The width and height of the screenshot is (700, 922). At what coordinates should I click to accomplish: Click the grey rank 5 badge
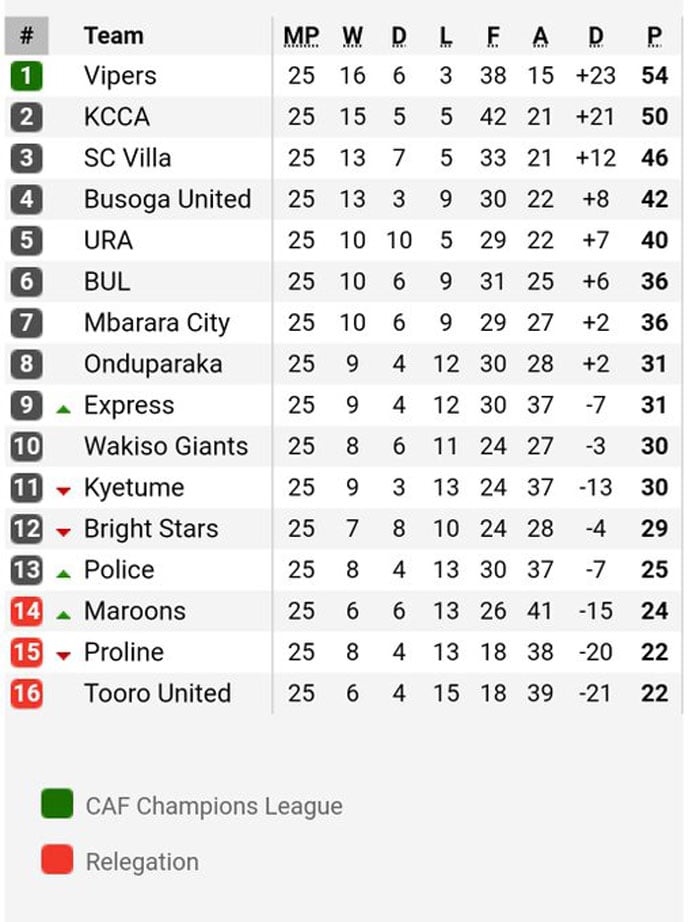[26, 240]
